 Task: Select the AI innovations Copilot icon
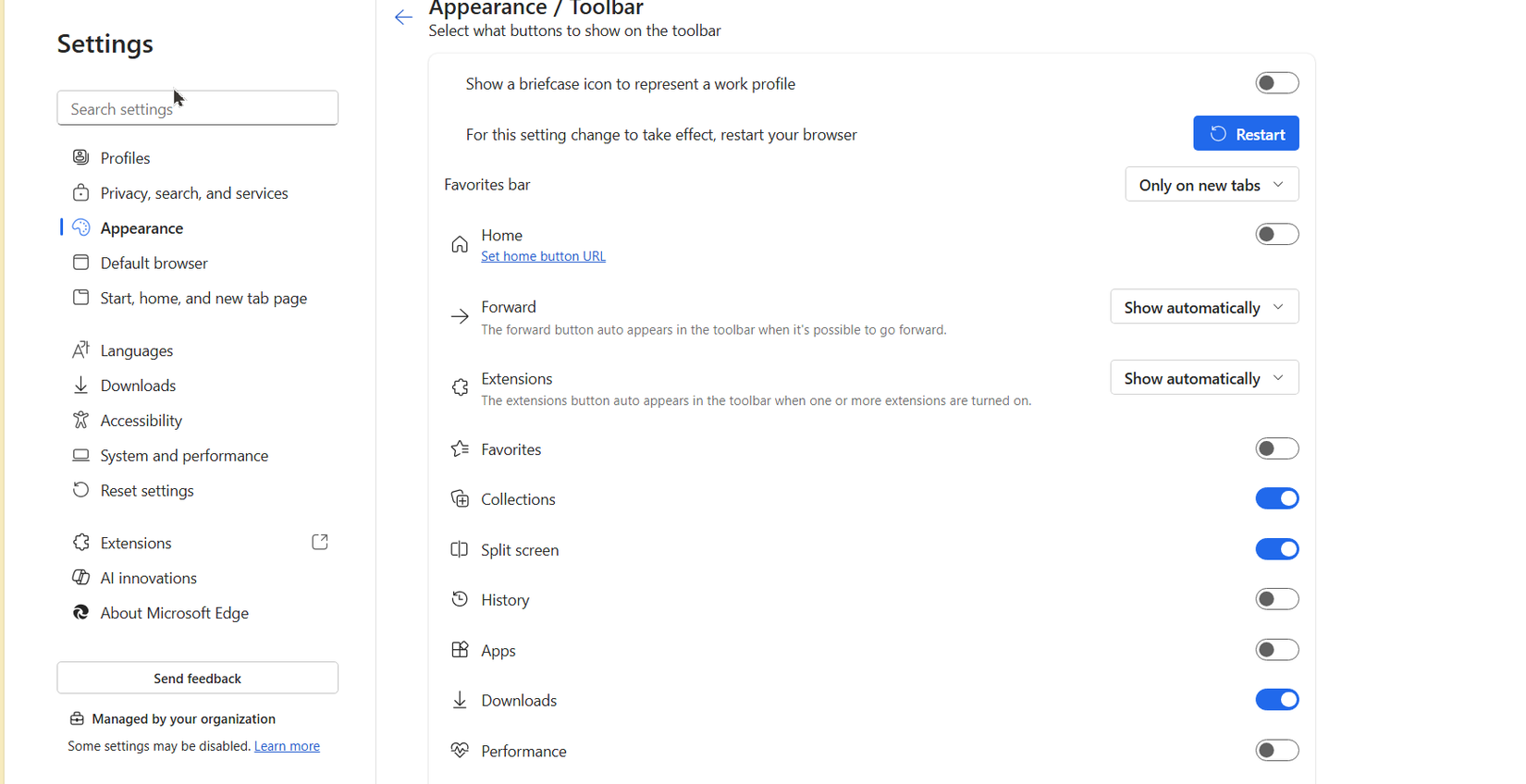(x=80, y=577)
